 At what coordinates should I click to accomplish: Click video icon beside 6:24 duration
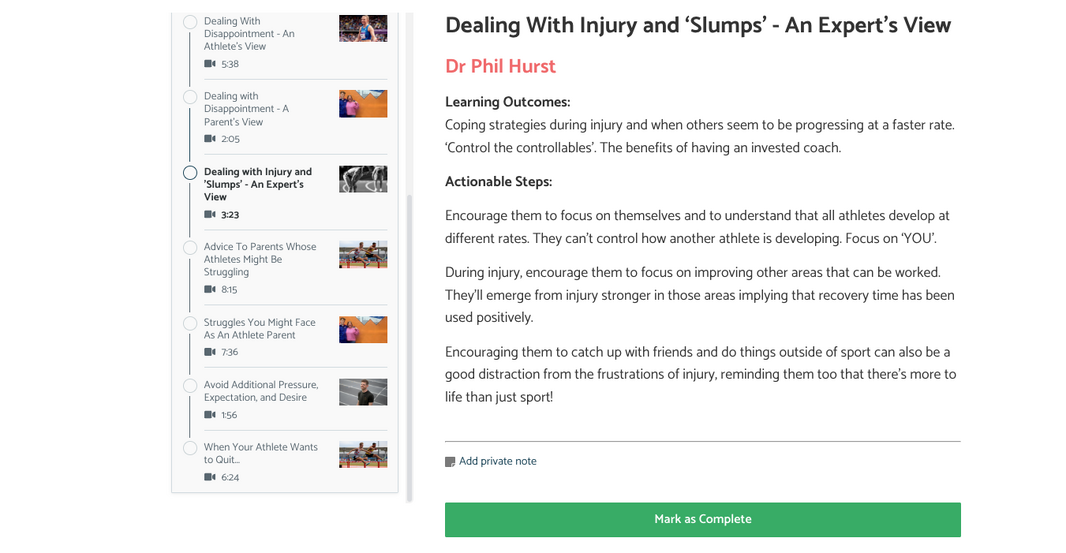pyautogui.click(x=210, y=478)
